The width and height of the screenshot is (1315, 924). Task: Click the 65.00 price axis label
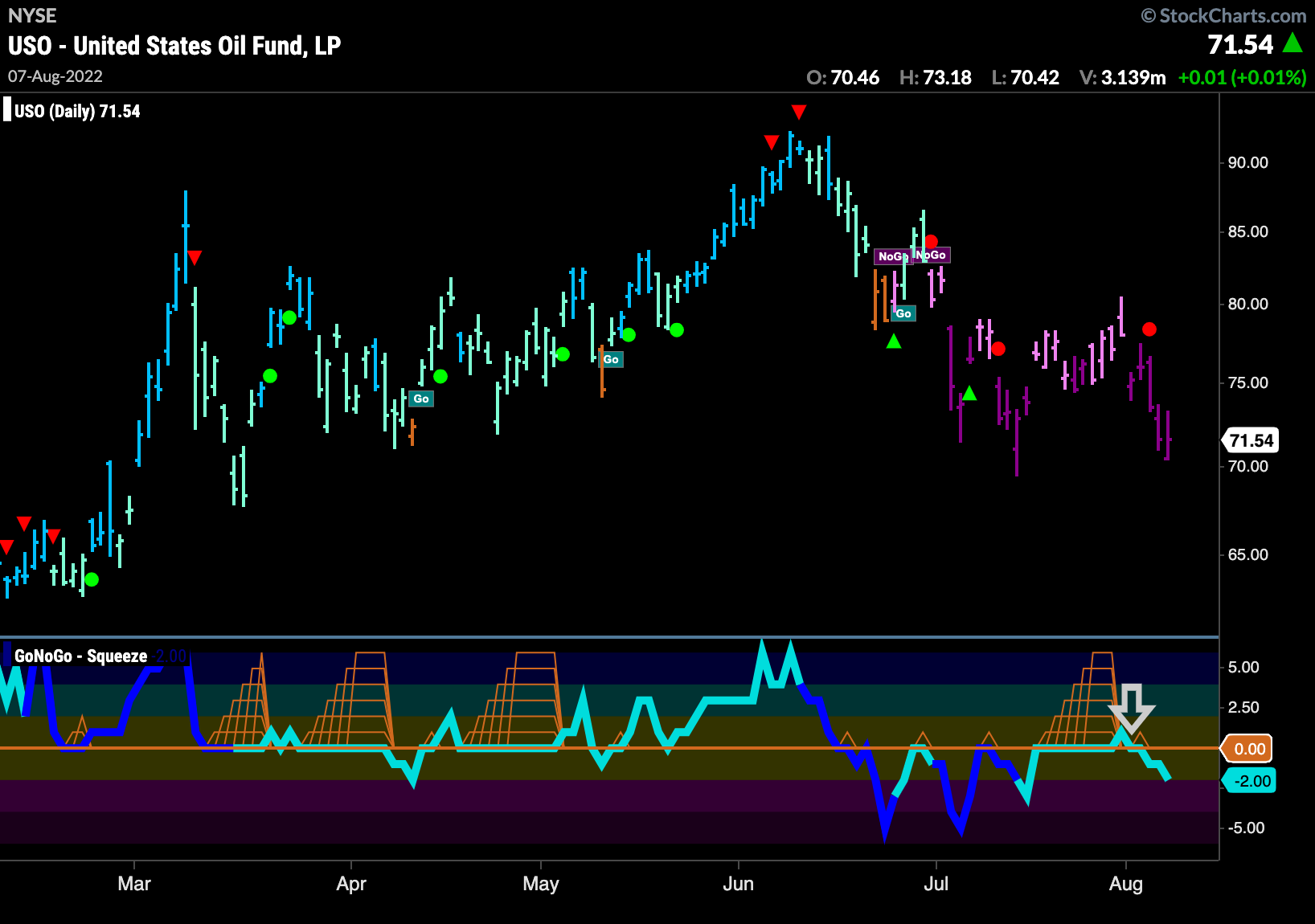click(1247, 554)
